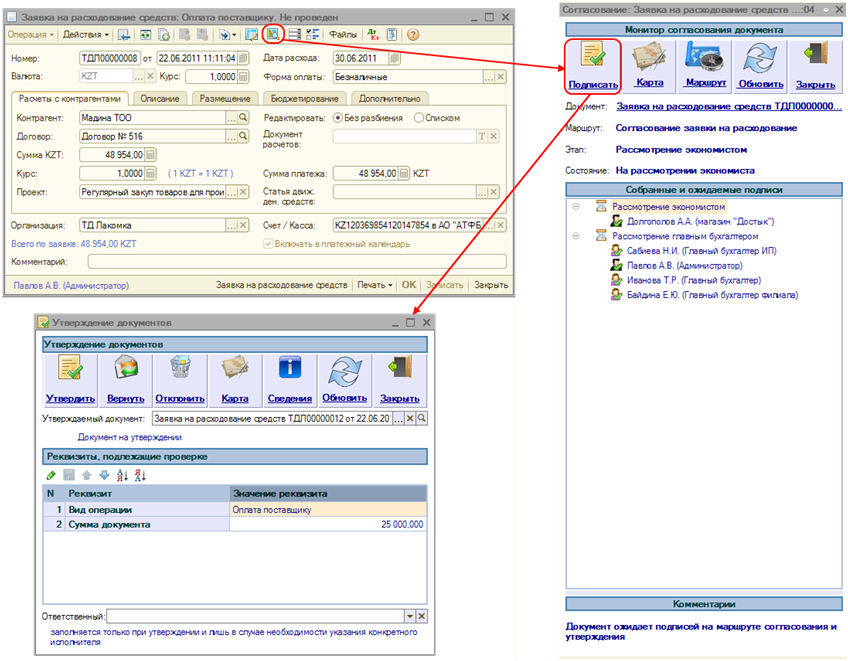Select the Списком radio button

[x=419, y=118]
